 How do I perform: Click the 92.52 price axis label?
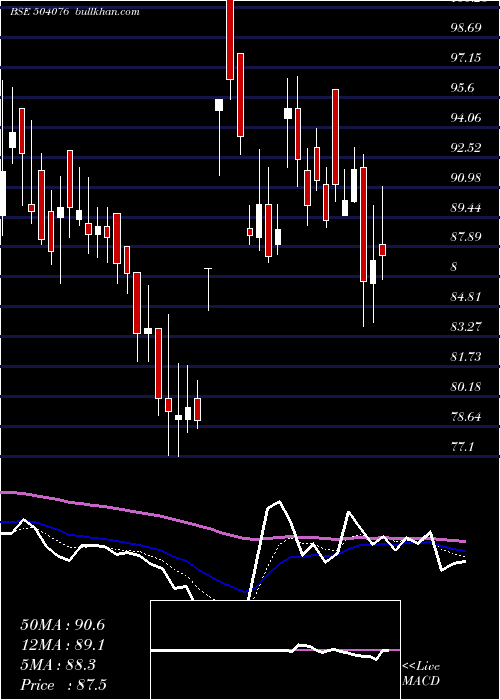(466, 148)
